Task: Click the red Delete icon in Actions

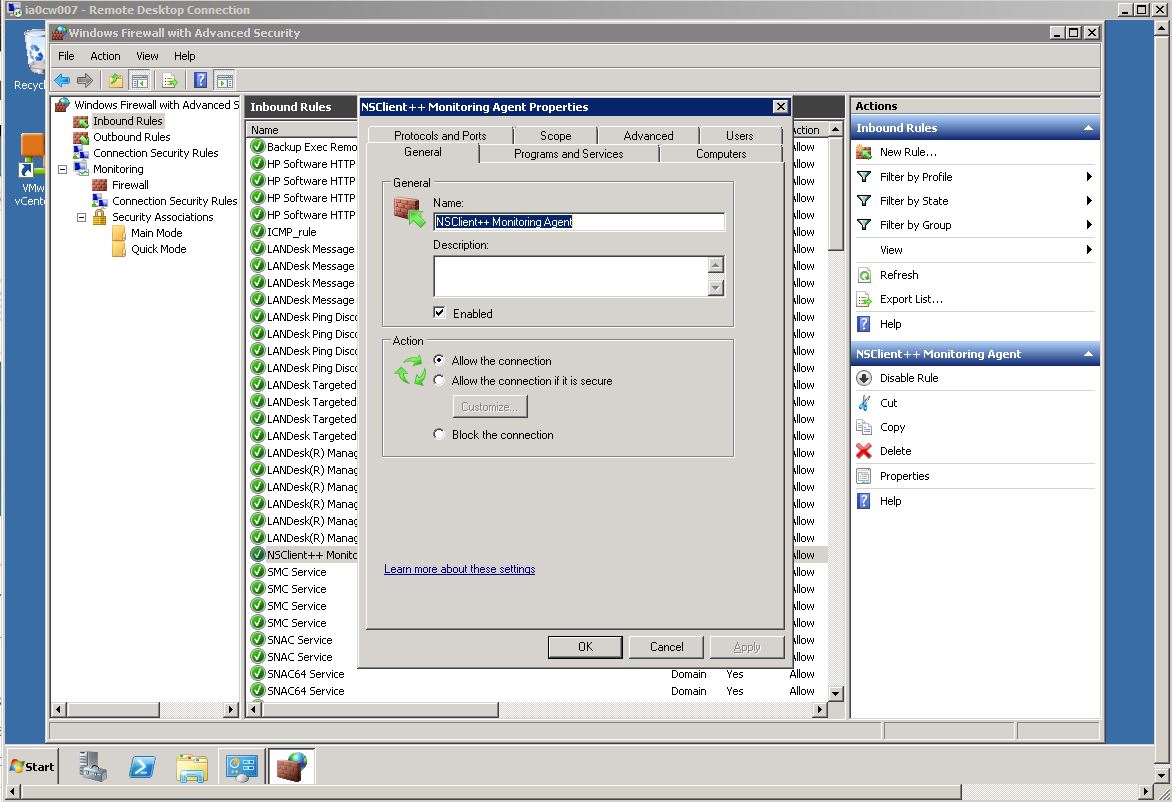Action: pos(864,451)
